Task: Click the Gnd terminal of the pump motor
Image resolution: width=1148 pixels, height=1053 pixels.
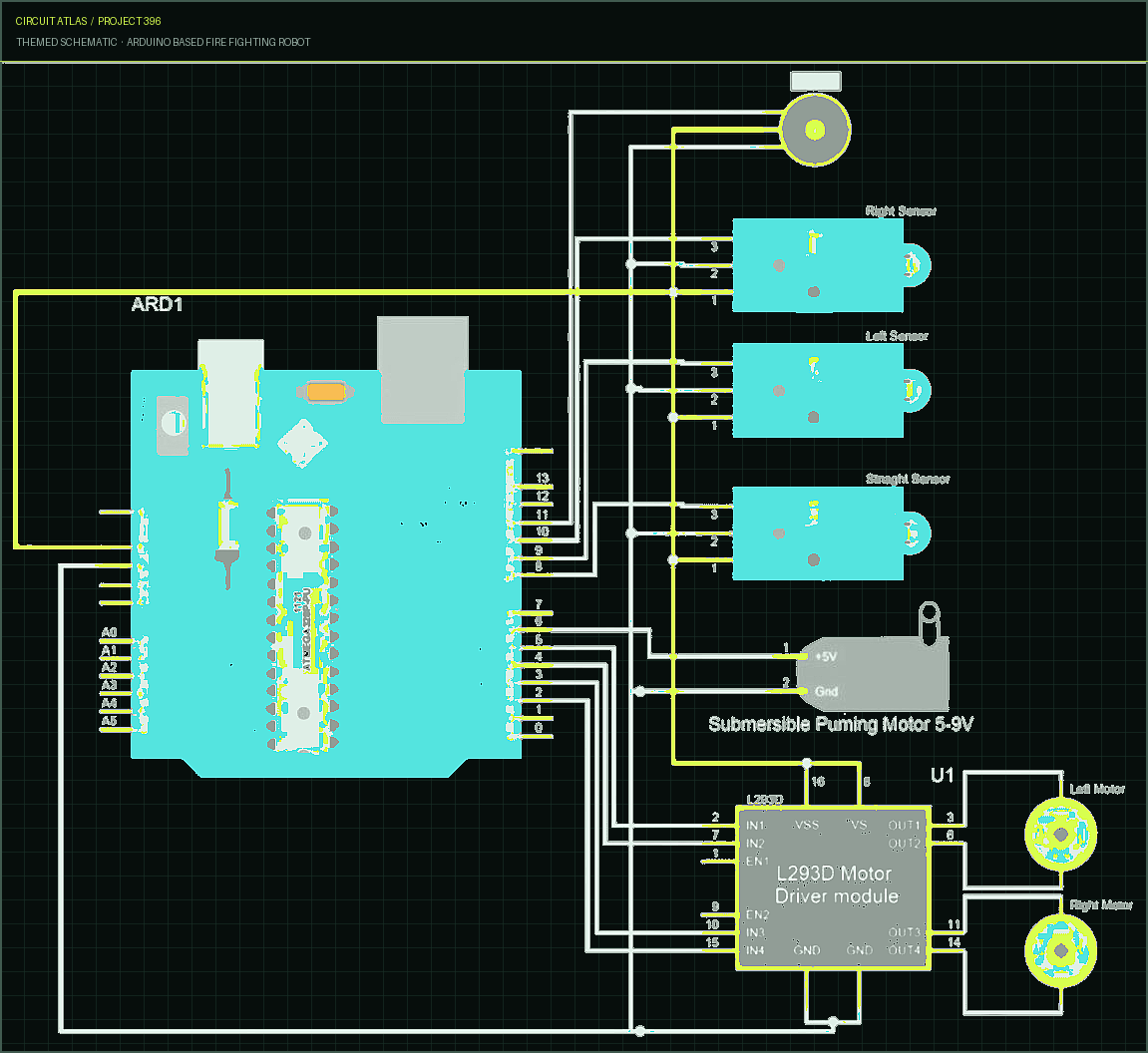Action: click(826, 691)
